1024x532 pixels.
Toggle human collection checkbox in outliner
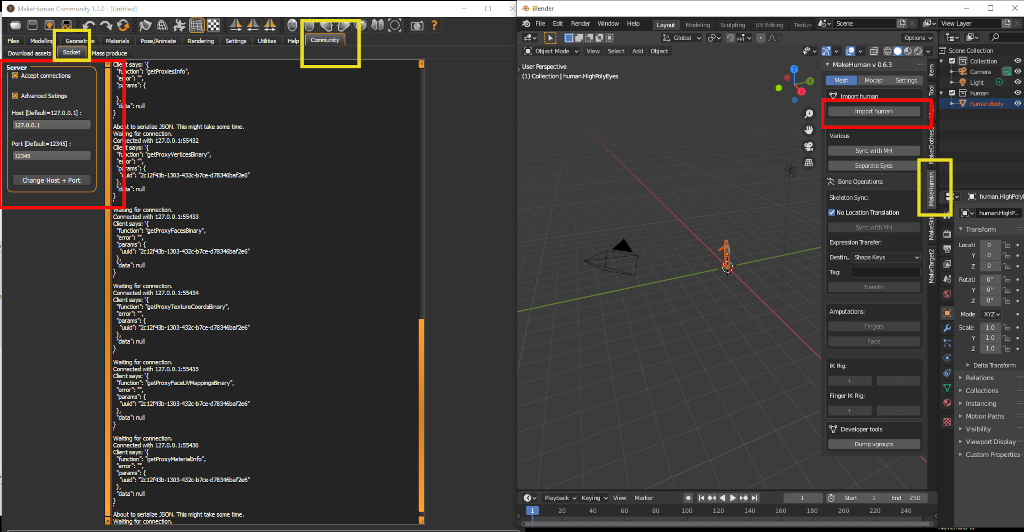(952, 93)
